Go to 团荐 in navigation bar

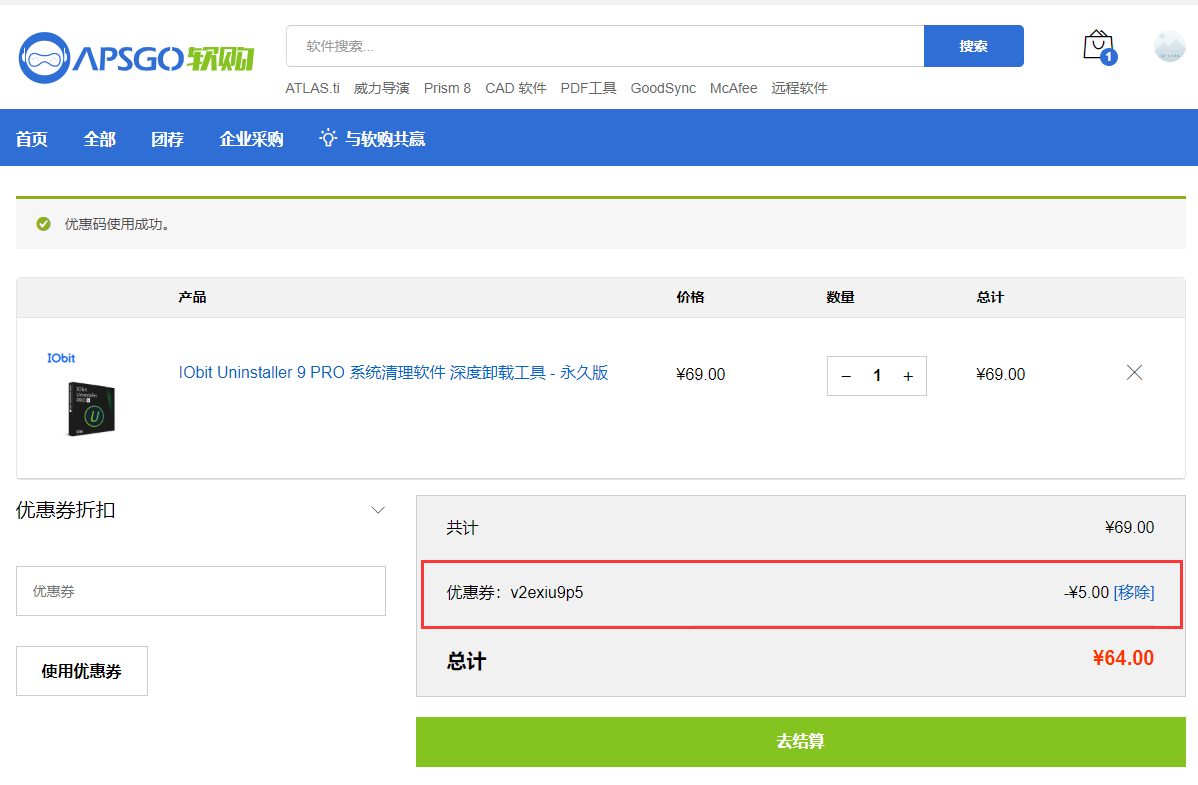(167, 139)
